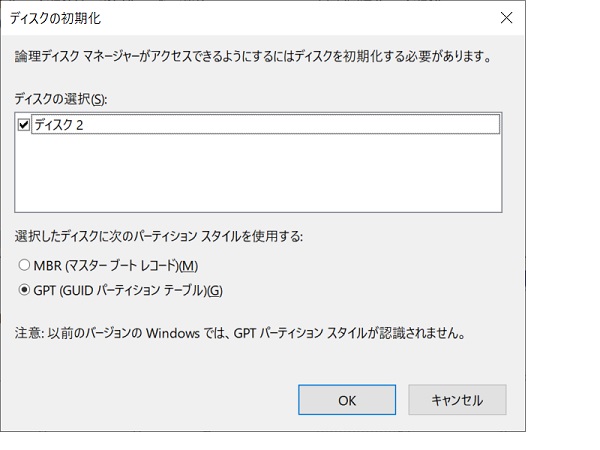Dismiss the dialog with the キャンセル button
The width and height of the screenshot is (600, 450).
coord(457,400)
